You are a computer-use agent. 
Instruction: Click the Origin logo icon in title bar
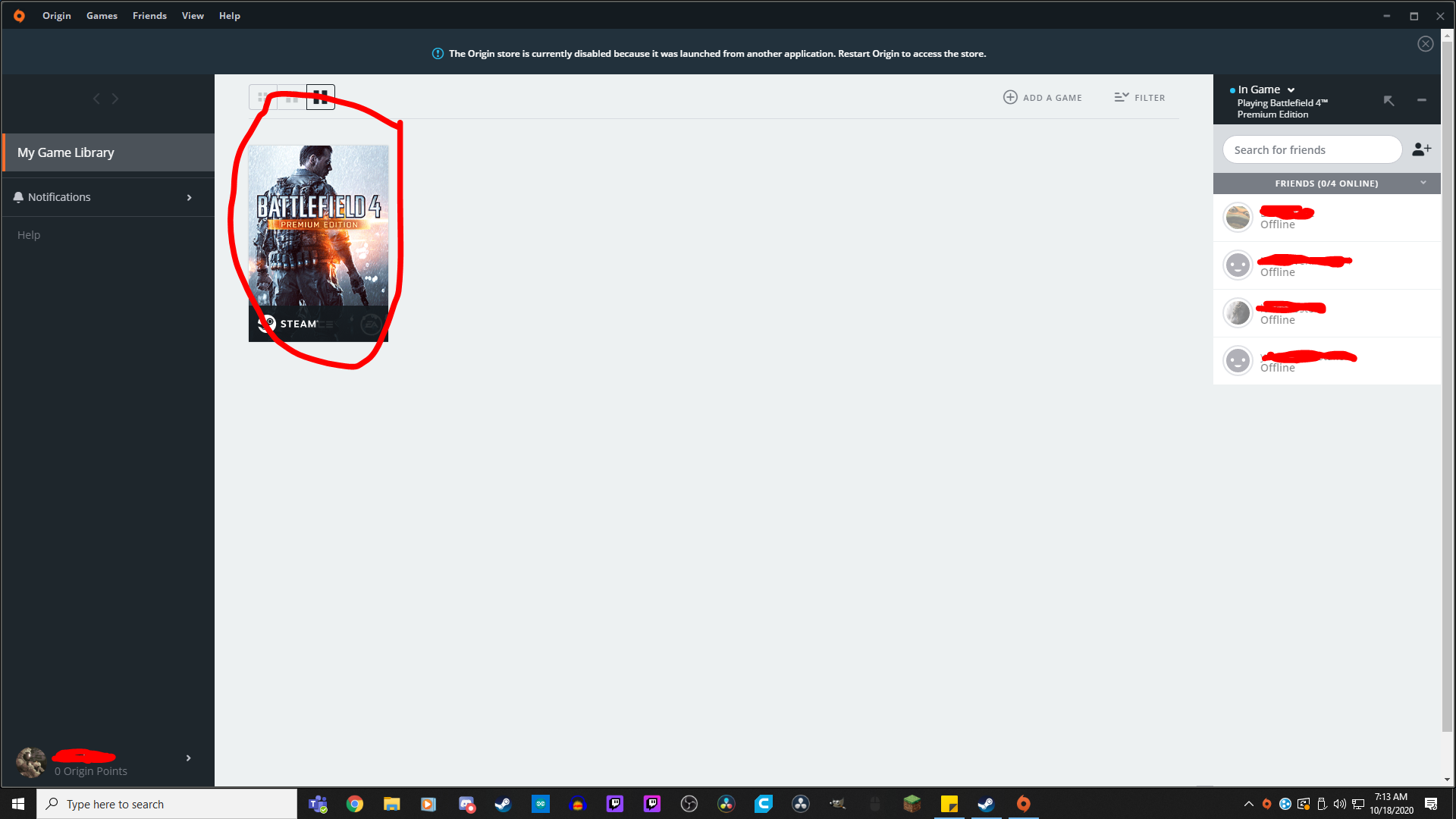[19, 15]
